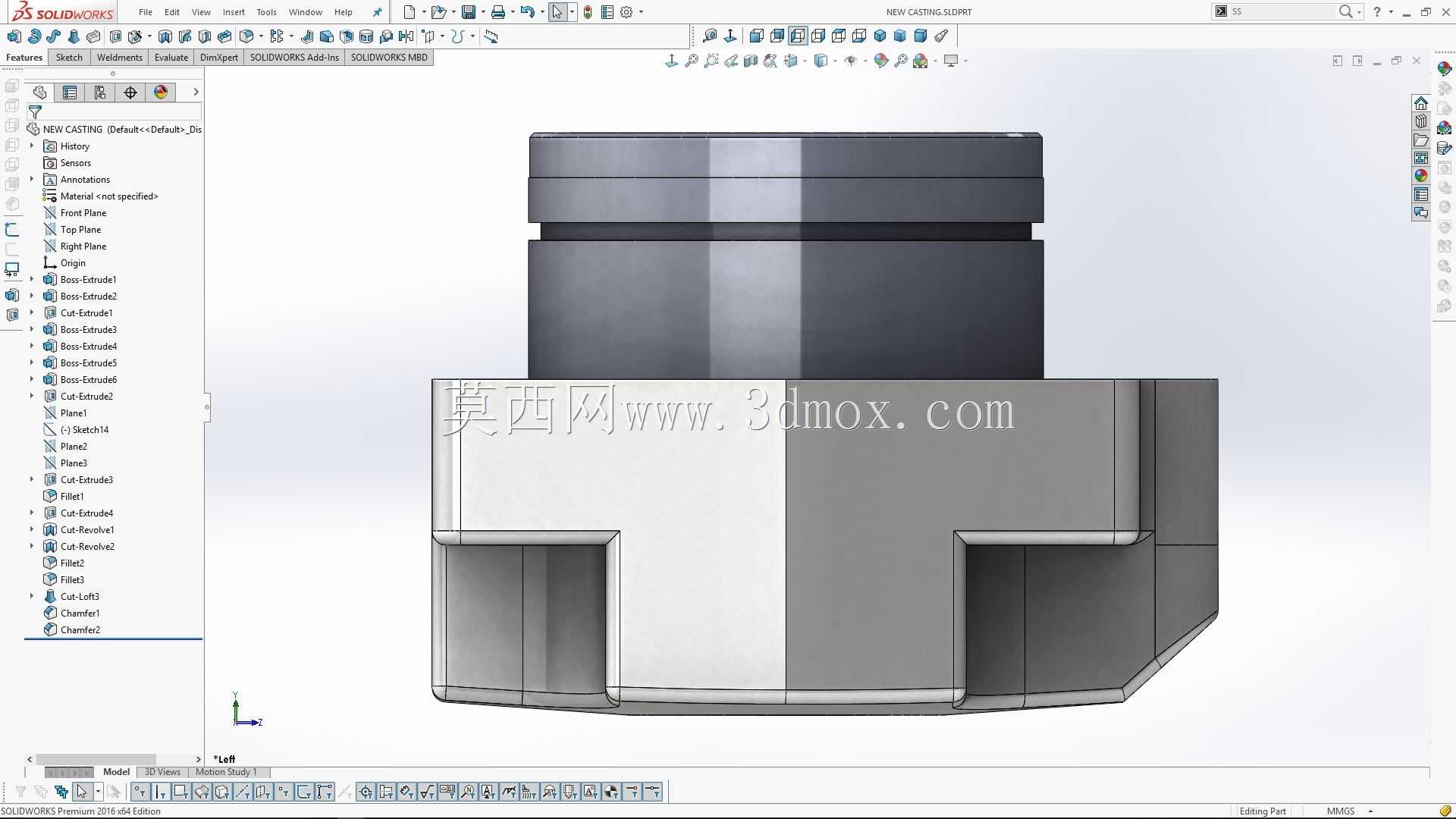Expand the Annotations folder
Screen dimensions: 1456x819
coord(32,180)
